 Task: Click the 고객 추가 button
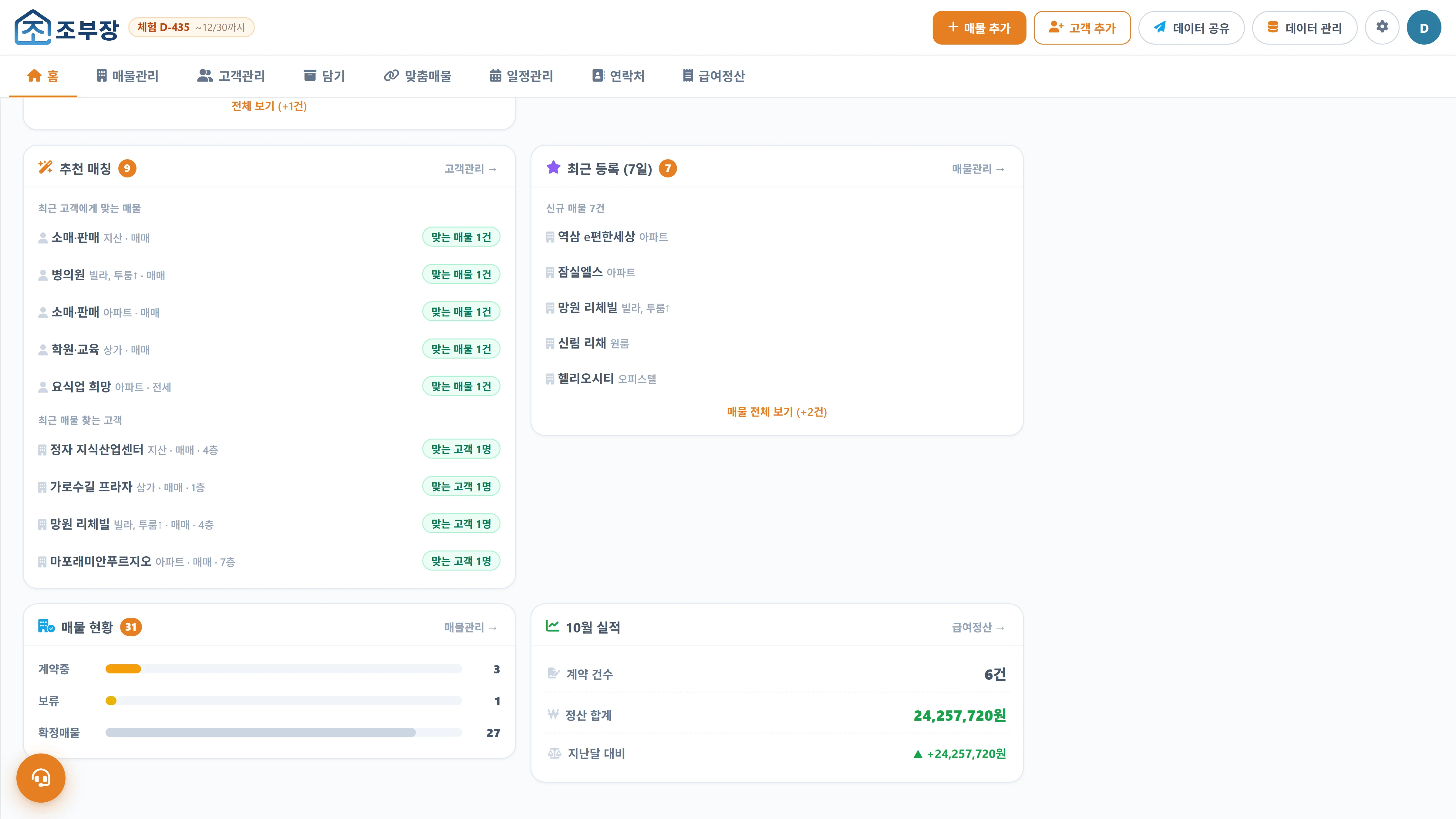tap(1082, 27)
